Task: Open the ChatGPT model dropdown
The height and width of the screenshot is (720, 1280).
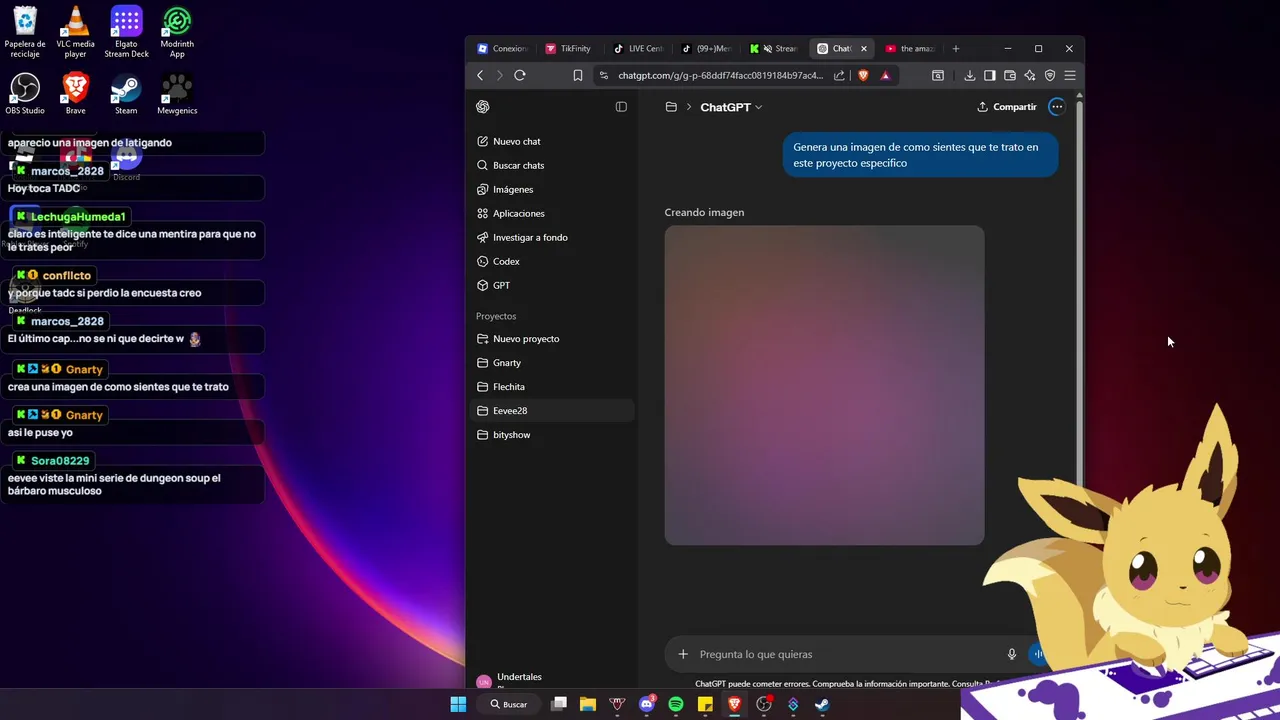Action: click(x=731, y=107)
